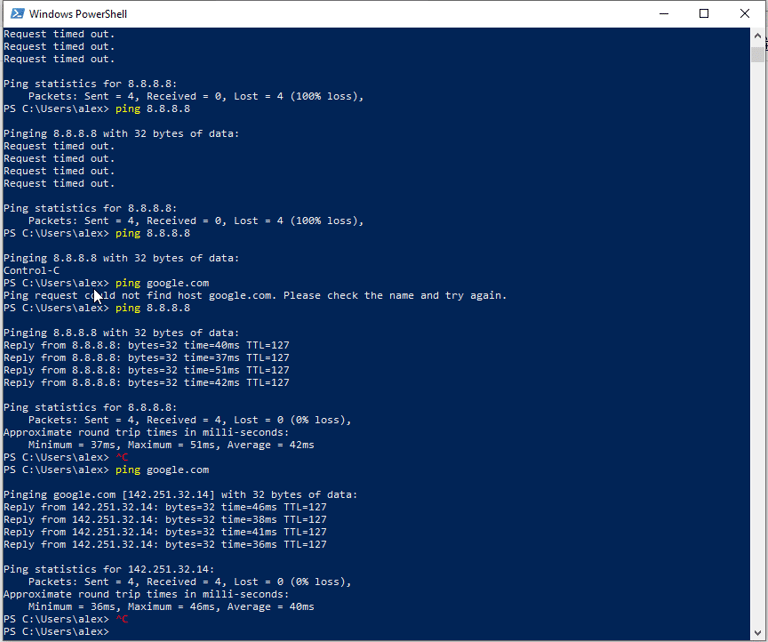The image size is (768, 642).
Task: Click the 'could not find host google.com' error line
Action: 255,295
